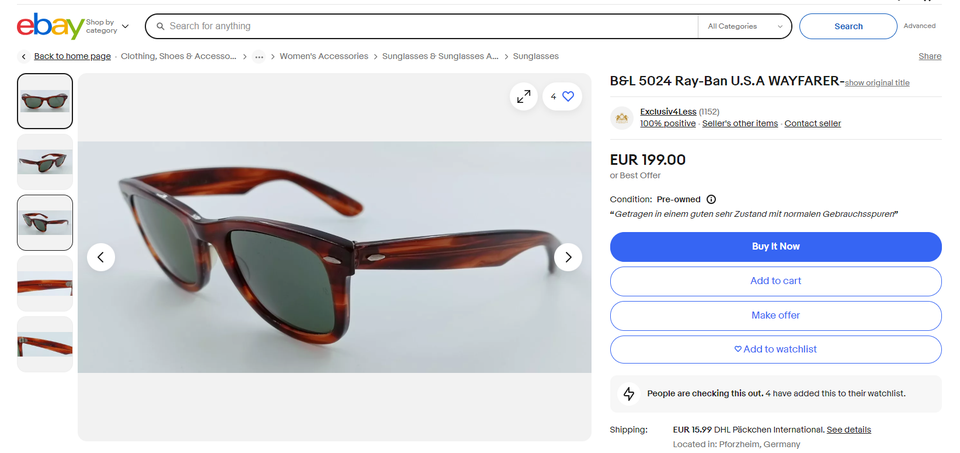Click the or Best Offer text
The image size is (960, 453).
point(635,176)
